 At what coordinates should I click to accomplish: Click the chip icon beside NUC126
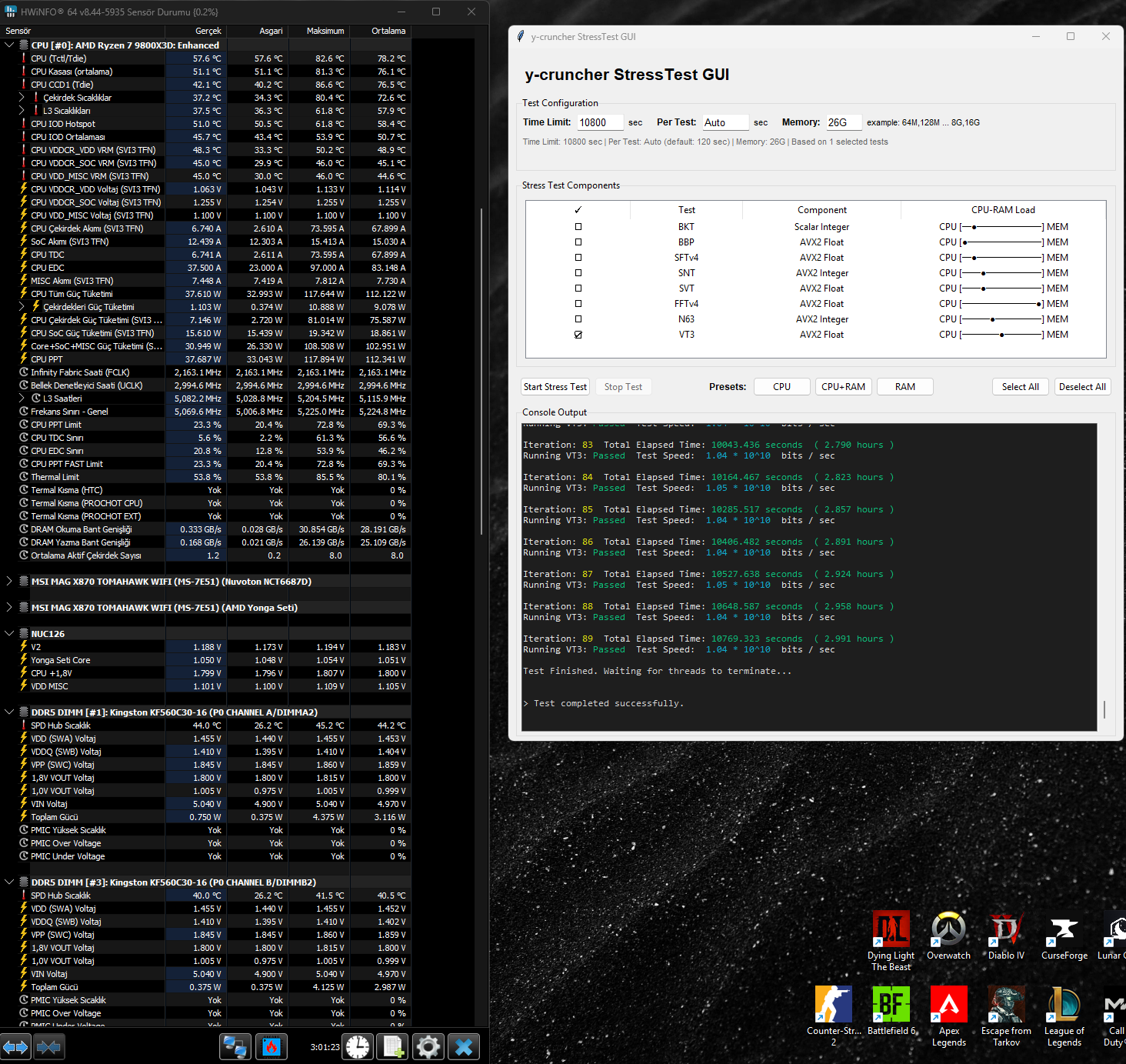click(24, 634)
